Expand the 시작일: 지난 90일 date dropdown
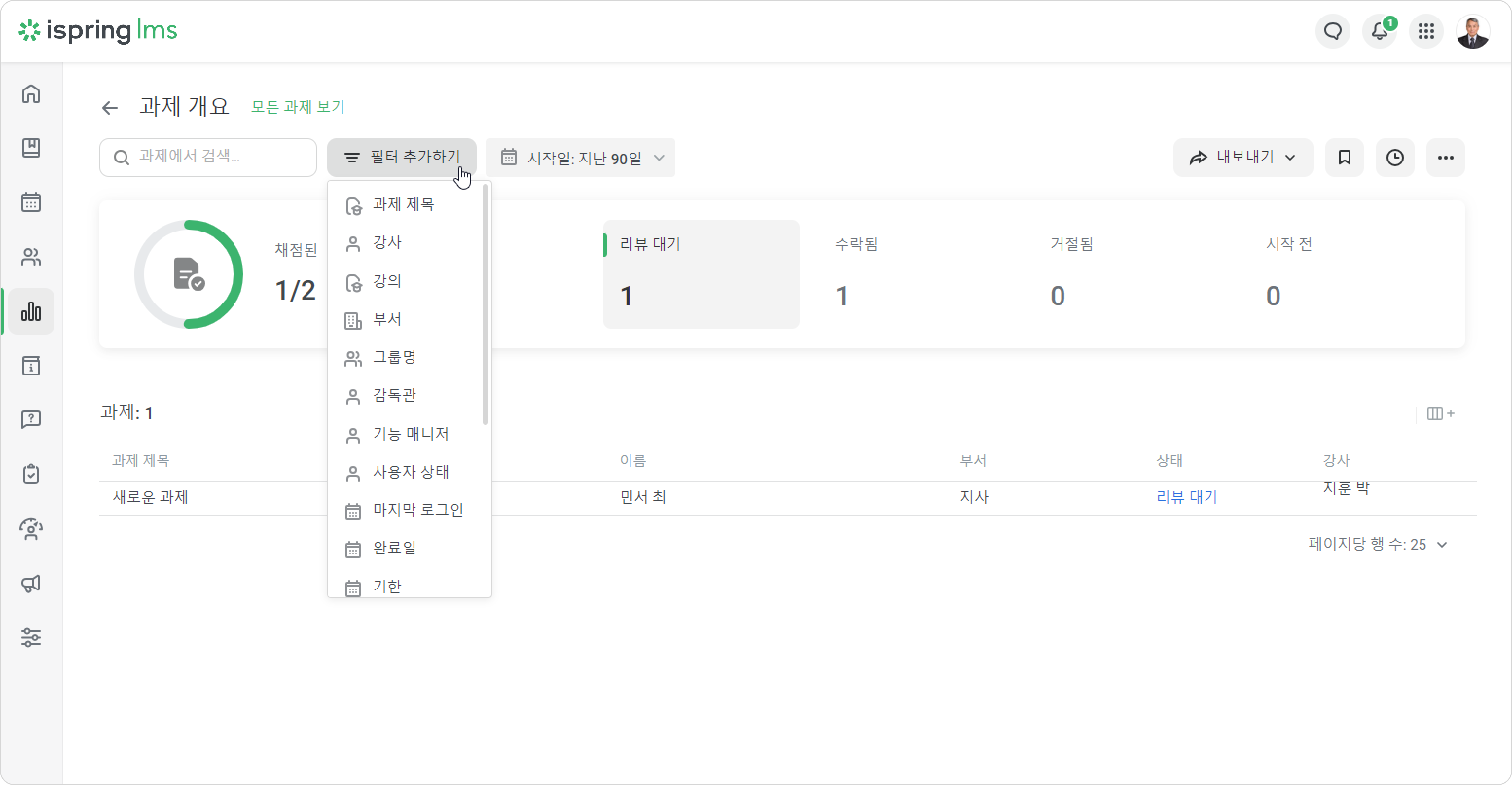The height and width of the screenshot is (785, 1512). click(581, 157)
